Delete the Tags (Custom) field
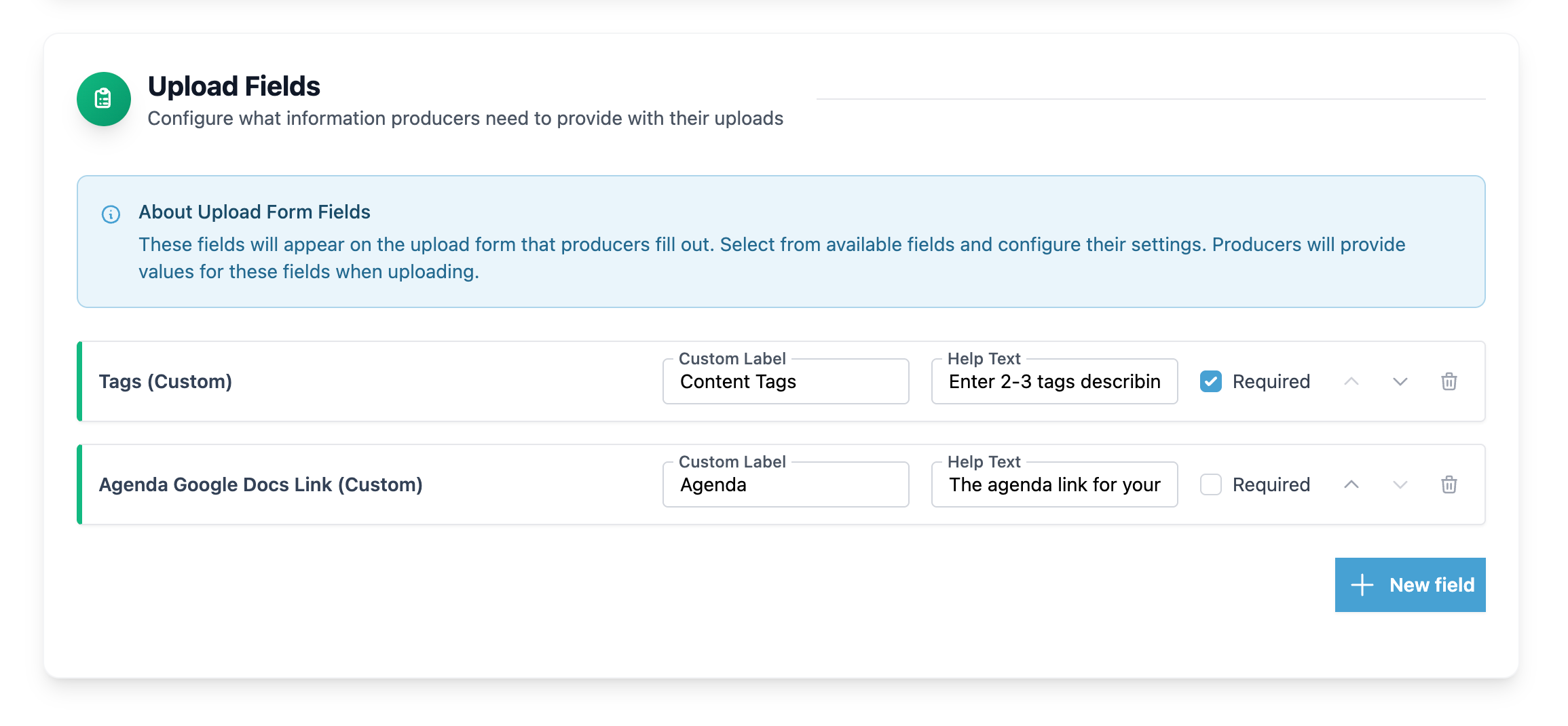Viewport: 1568px width, 726px height. (x=1449, y=381)
